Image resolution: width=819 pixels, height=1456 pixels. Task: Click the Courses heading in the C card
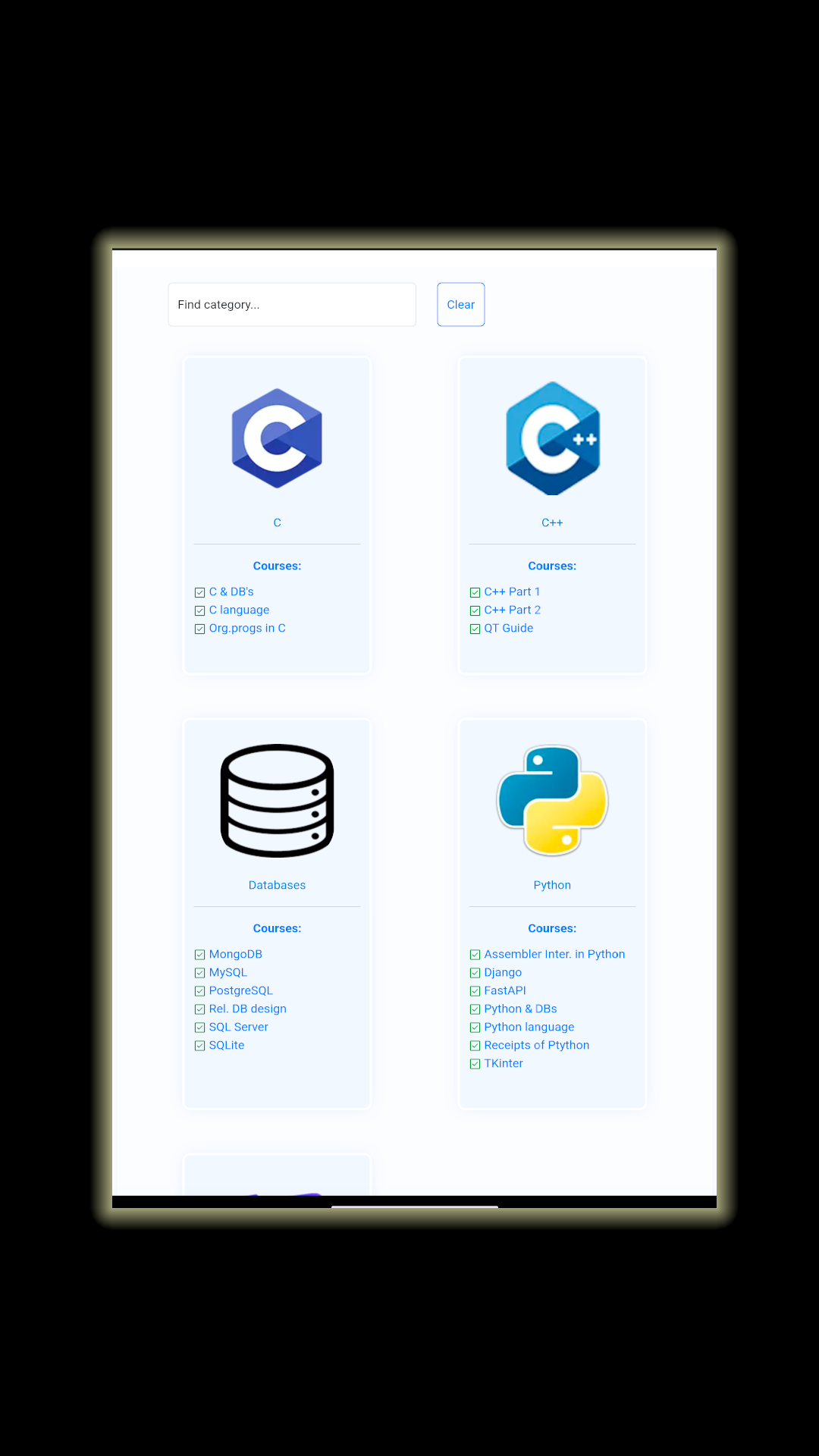coord(277,566)
